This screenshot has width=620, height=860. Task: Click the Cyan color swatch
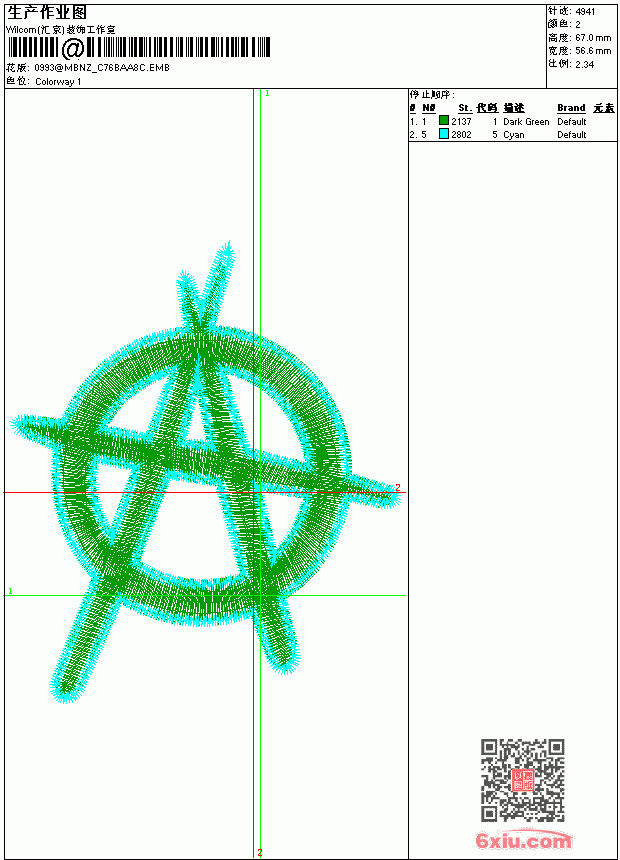point(444,134)
